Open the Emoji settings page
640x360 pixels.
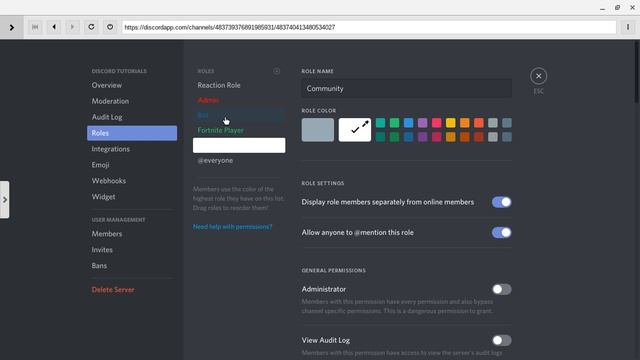coord(132,165)
